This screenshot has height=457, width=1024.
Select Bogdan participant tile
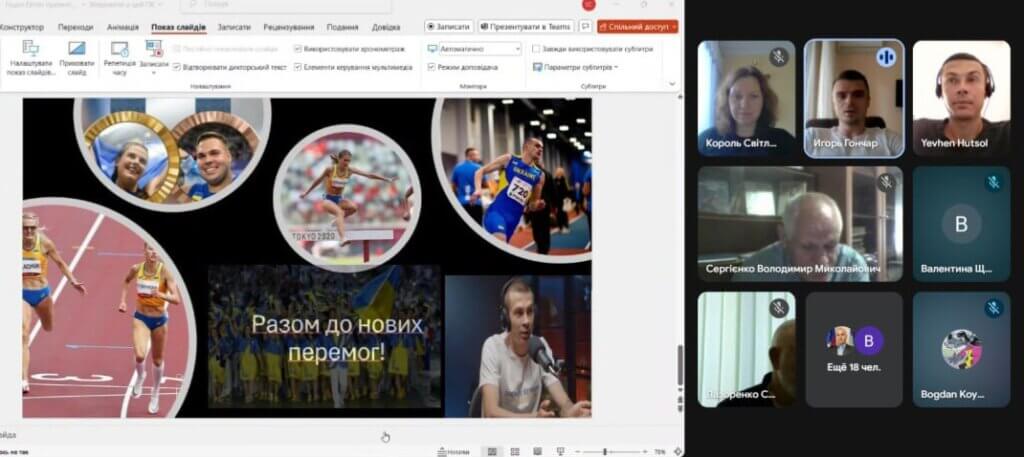point(961,349)
